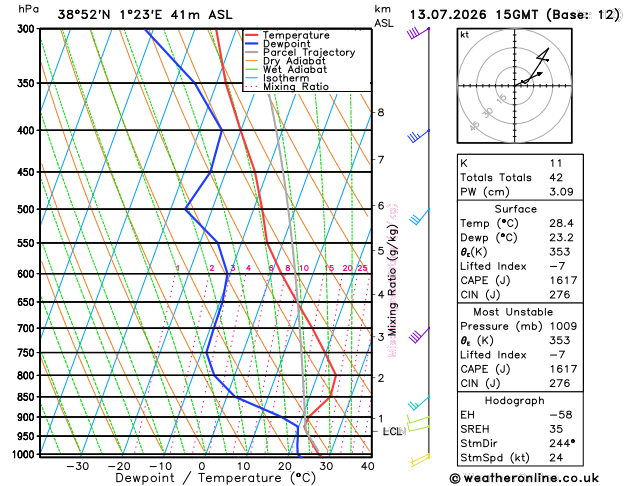Screen dimensions: 629x486
Task: Click the yellow surface wind barb at 1000 hPa
Action: [420, 460]
